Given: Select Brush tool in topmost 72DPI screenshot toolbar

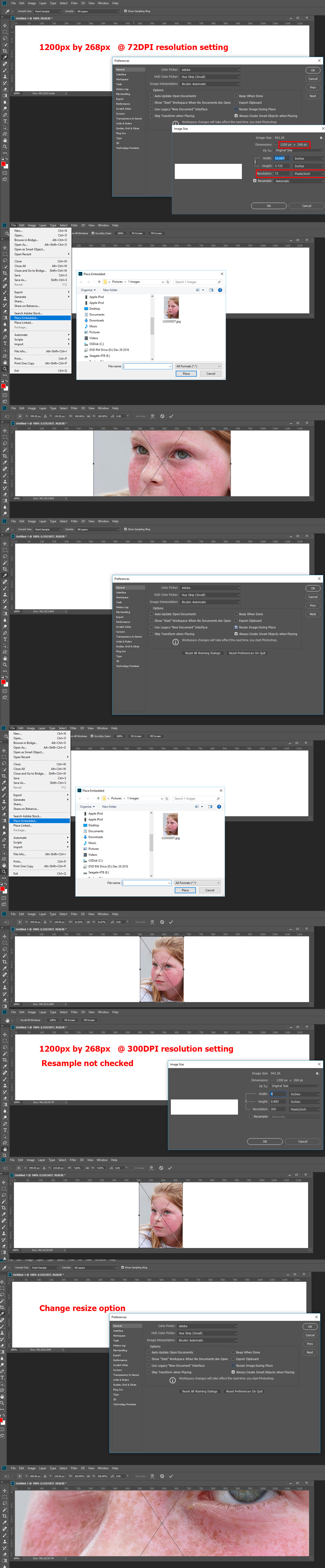Looking at the screenshot, I should click(5, 70).
